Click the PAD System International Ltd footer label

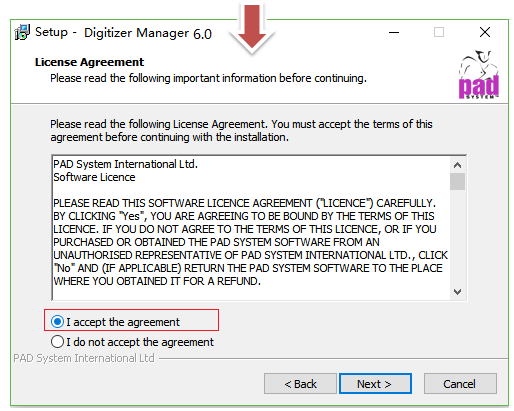(x=84, y=358)
